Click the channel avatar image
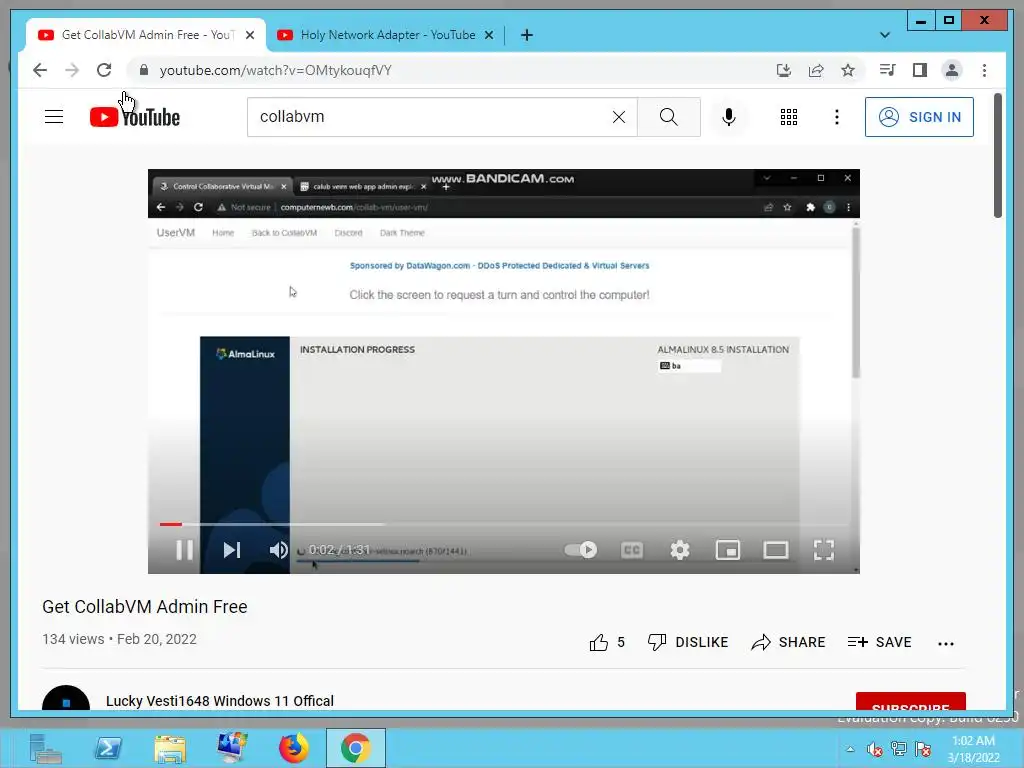Viewport: 1024px width, 768px height. coord(66,698)
